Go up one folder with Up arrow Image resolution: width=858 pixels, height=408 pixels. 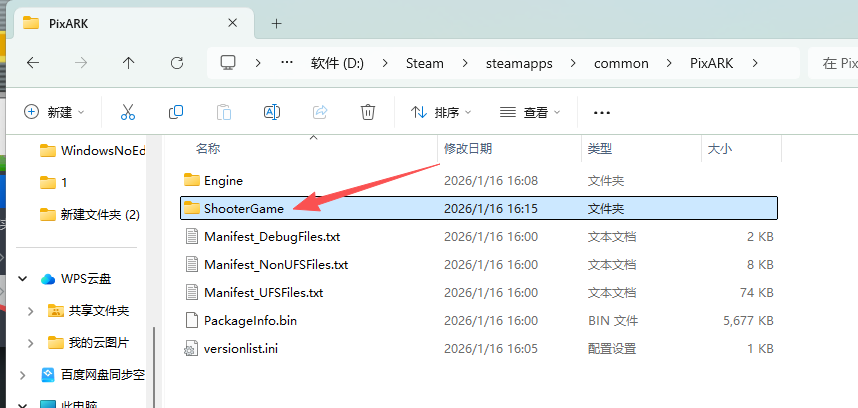[x=128, y=63]
